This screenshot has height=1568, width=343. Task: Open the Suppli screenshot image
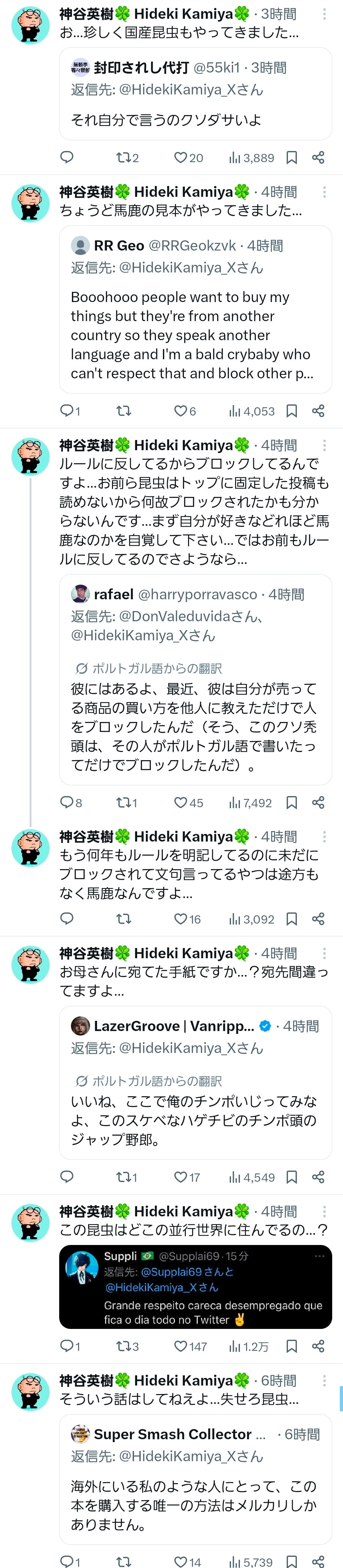click(195, 1286)
